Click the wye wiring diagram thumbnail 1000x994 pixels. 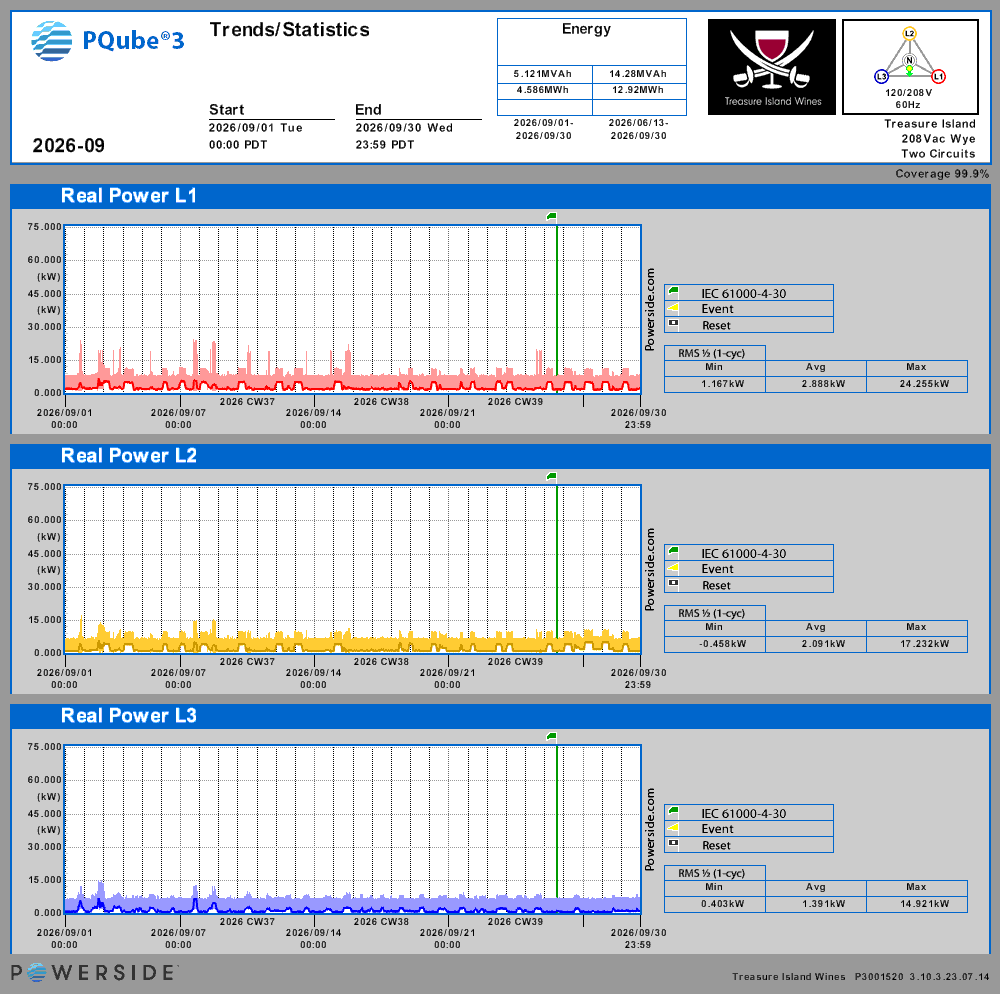click(x=910, y=67)
